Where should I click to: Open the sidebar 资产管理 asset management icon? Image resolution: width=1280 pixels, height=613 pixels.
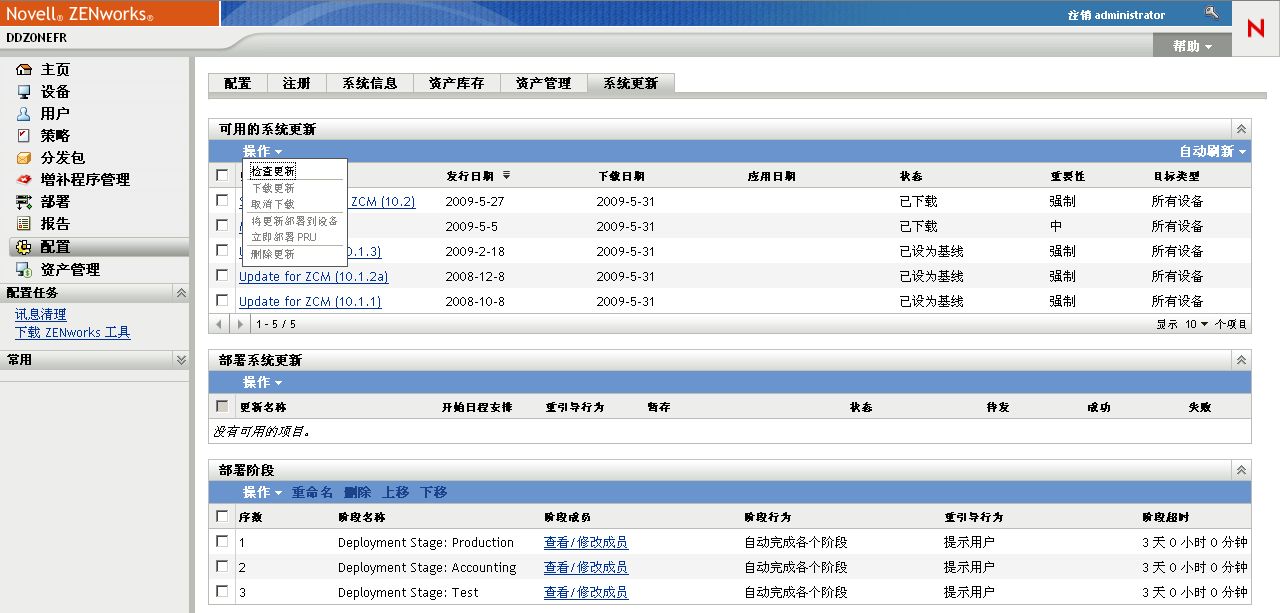tap(24, 270)
